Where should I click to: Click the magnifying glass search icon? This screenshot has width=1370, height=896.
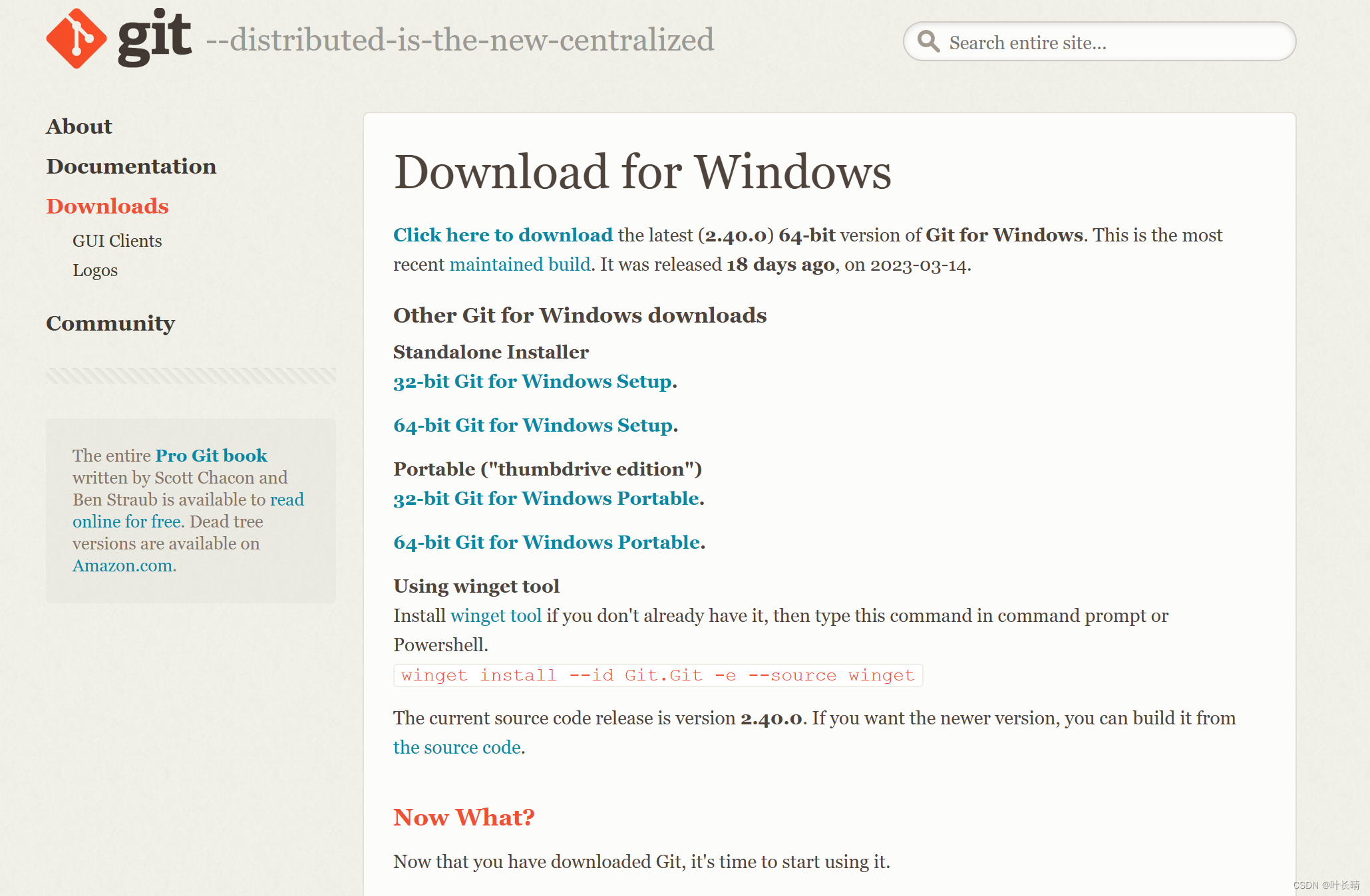(928, 41)
